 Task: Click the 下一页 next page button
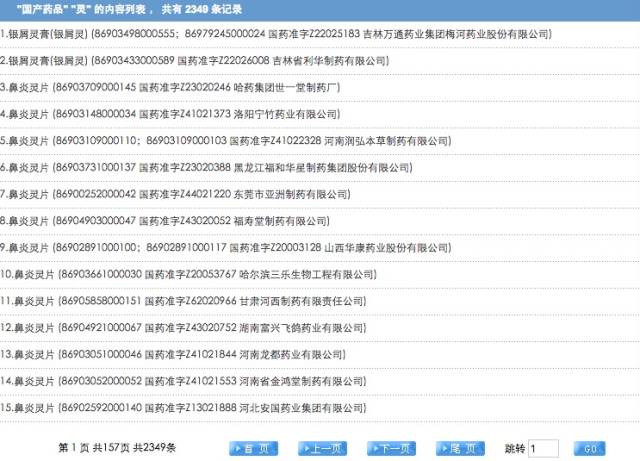point(391,448)
